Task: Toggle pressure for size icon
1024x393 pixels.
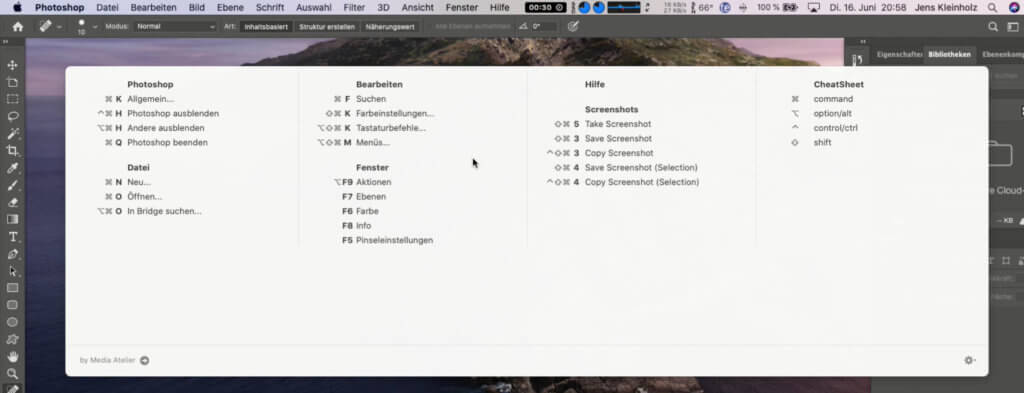Action: [573, 27]
